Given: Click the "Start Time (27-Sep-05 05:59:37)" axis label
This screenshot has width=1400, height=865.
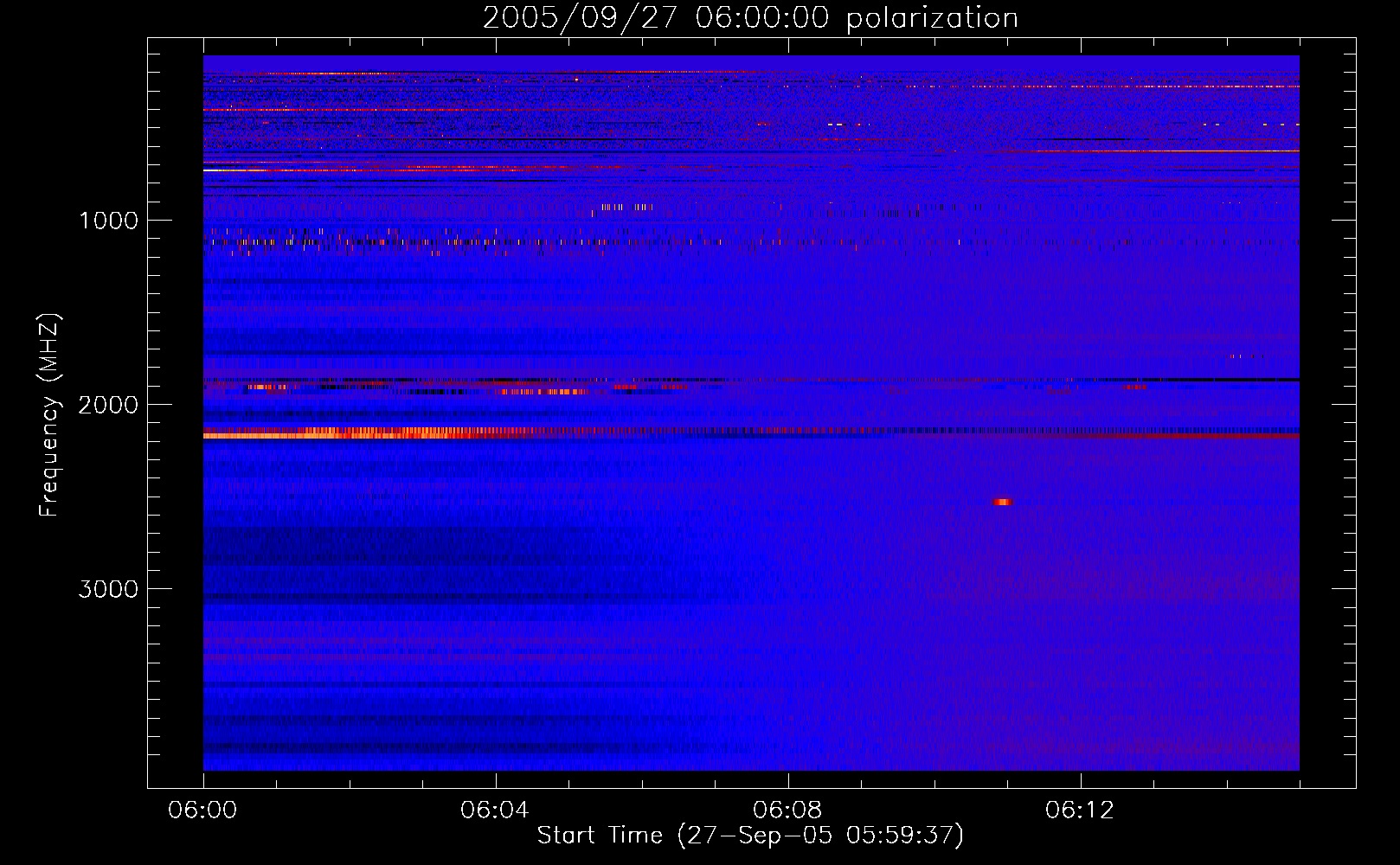Looking at the screenshot, I should pyautogui.click(x=750, y=836).
